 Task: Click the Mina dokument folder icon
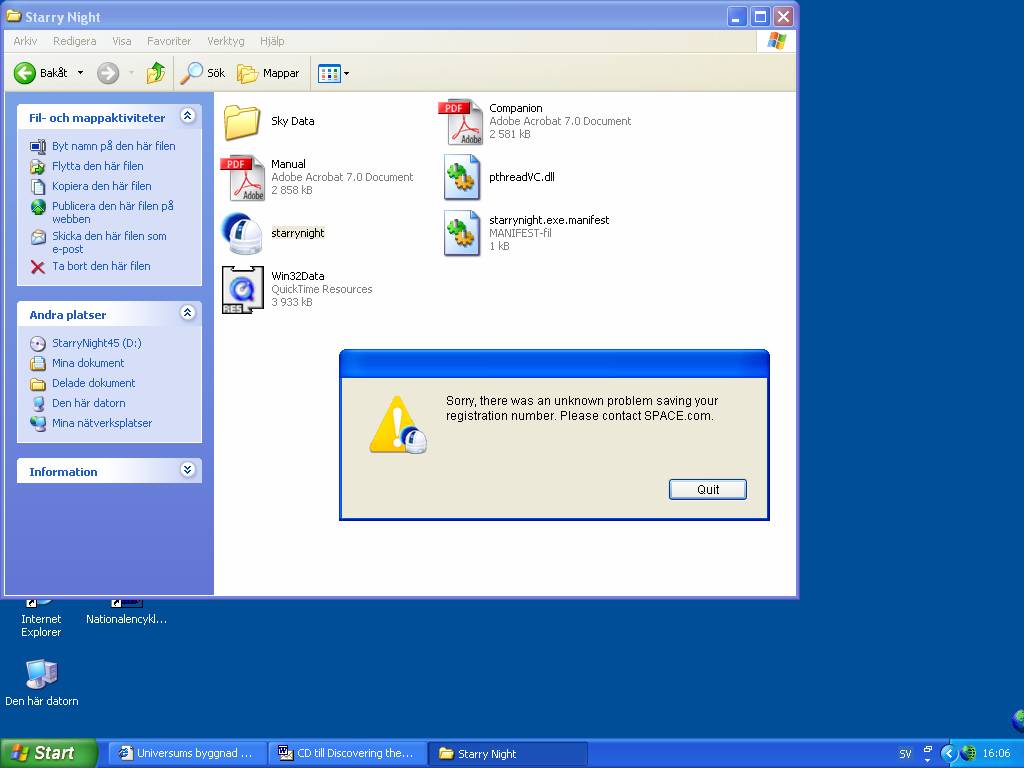pyautogui.click(x=38, y=364)
